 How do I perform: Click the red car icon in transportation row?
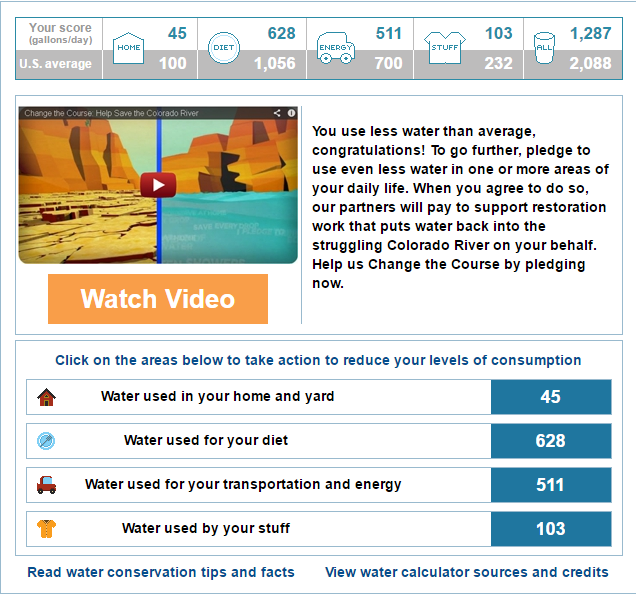[46, 484]
